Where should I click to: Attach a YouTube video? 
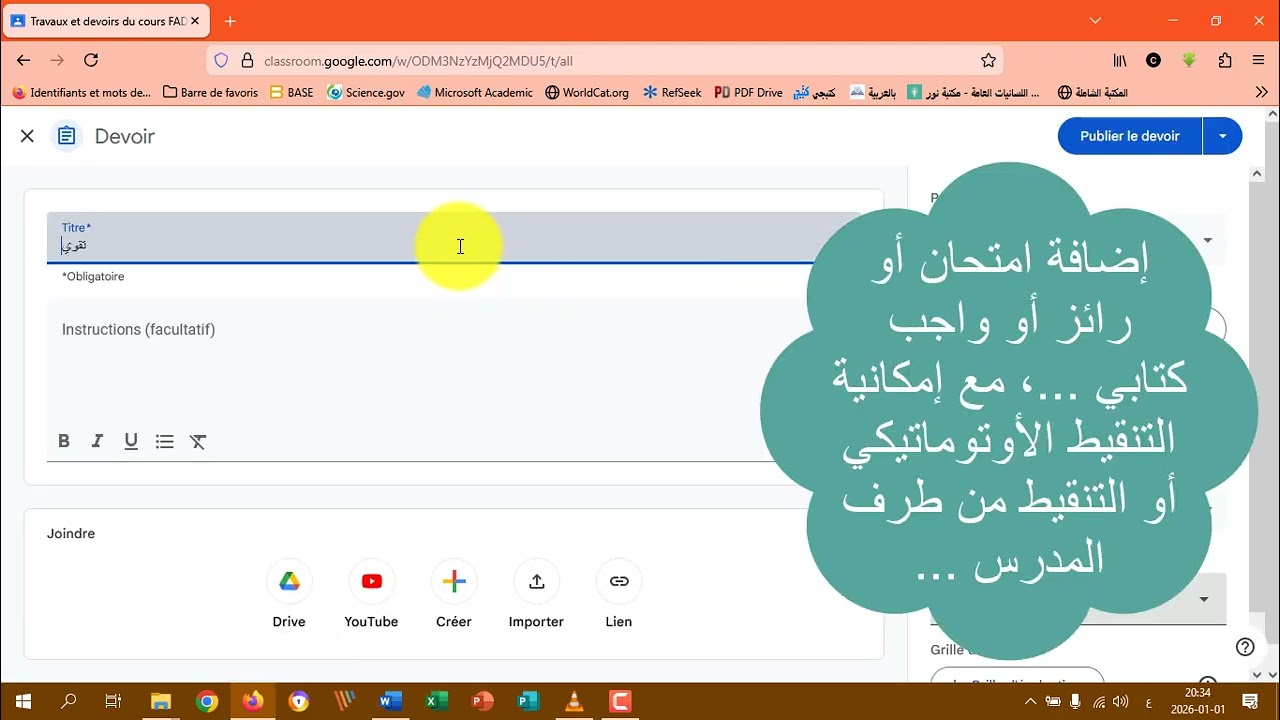tap(372, 581)
